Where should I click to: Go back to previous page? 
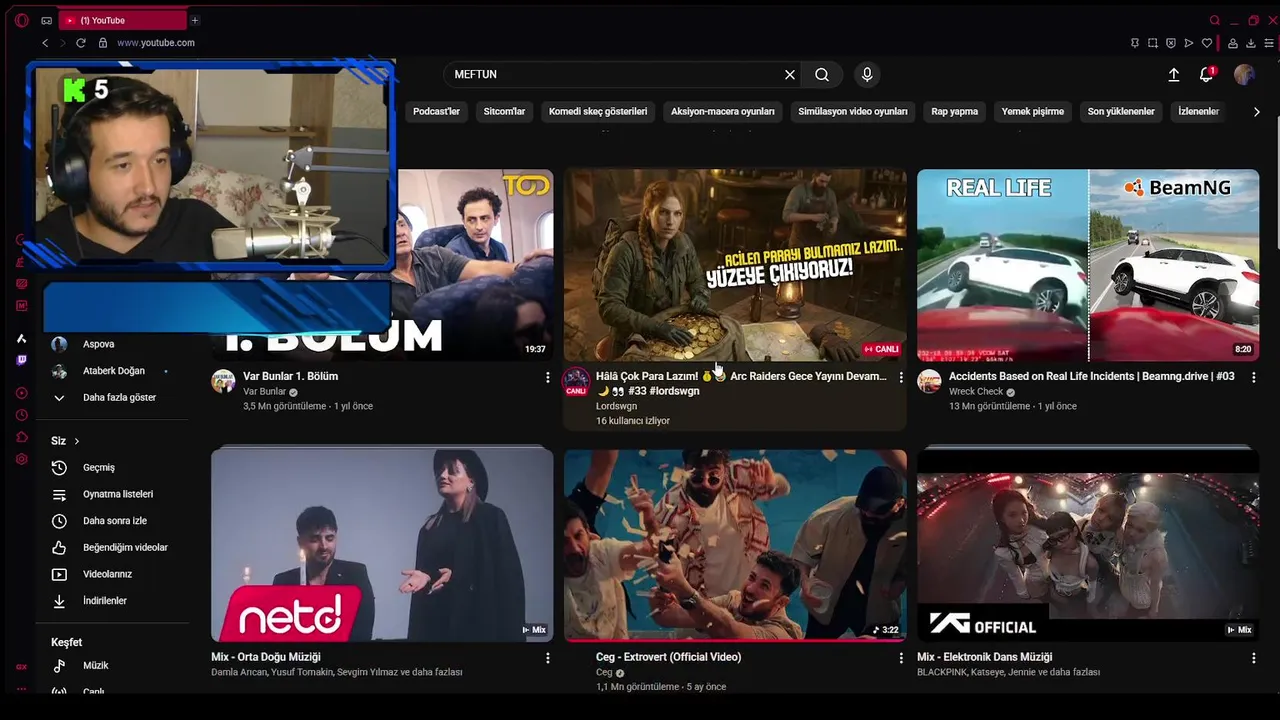tap(45, 43)
